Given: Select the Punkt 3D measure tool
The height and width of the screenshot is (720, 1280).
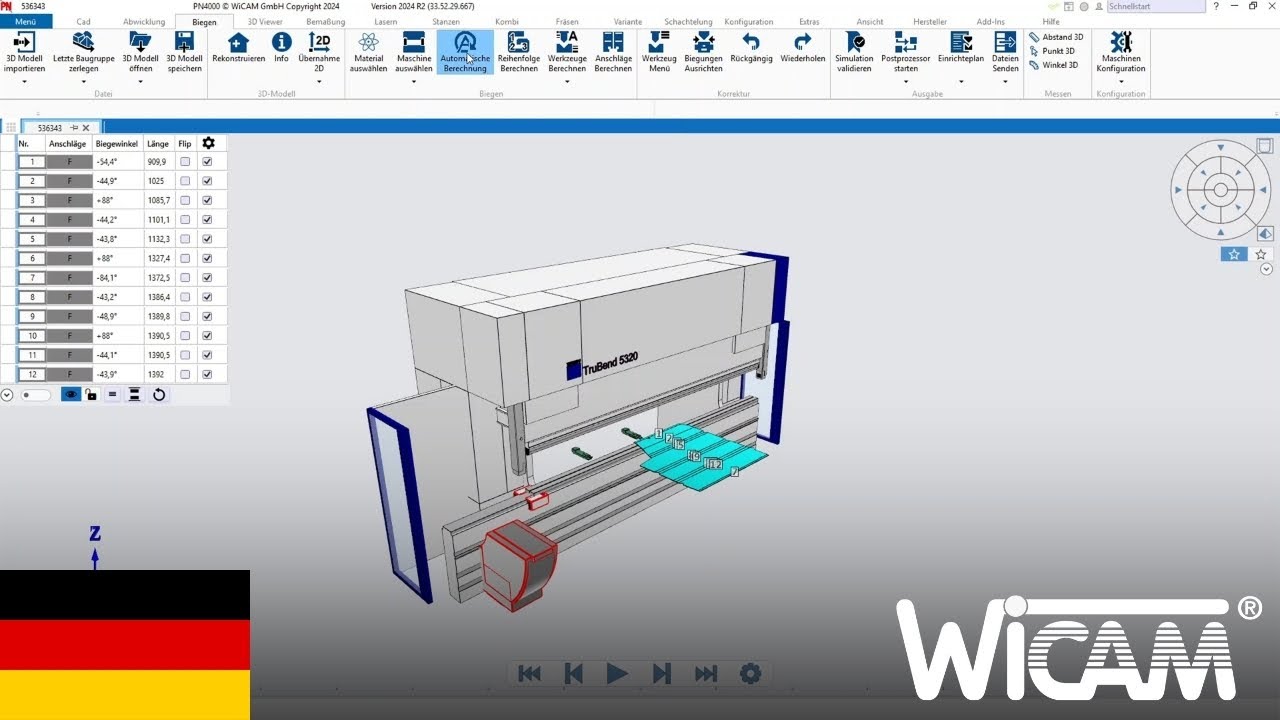Looking at the screenshot, I should pos(1053,51).
